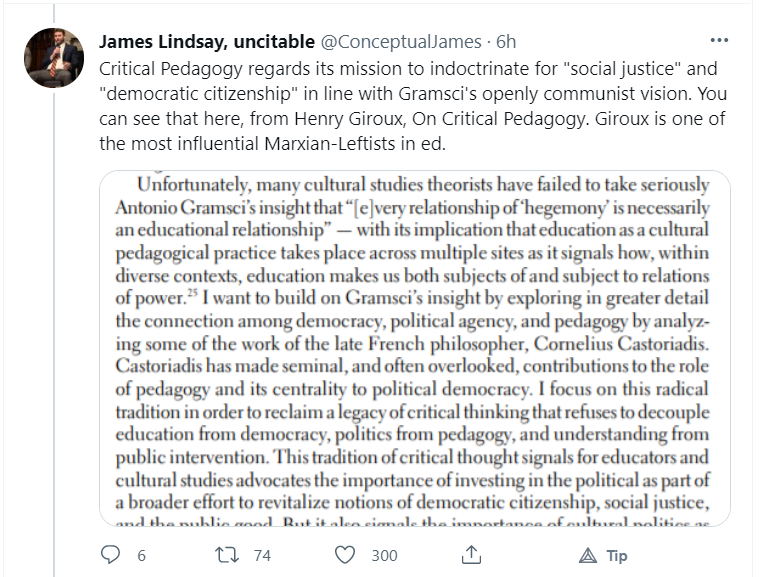
Task: Click the like count of 300
Action: click(x=383, y=556)
